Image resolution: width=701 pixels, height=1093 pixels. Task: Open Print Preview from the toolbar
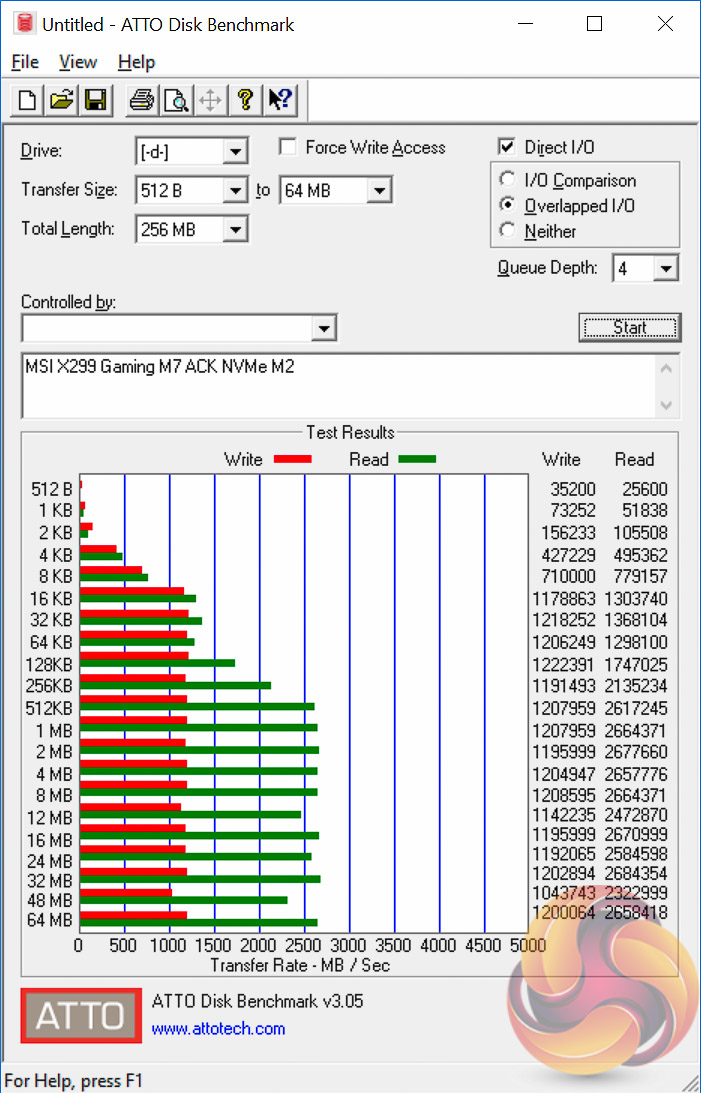tap(176, 100)
